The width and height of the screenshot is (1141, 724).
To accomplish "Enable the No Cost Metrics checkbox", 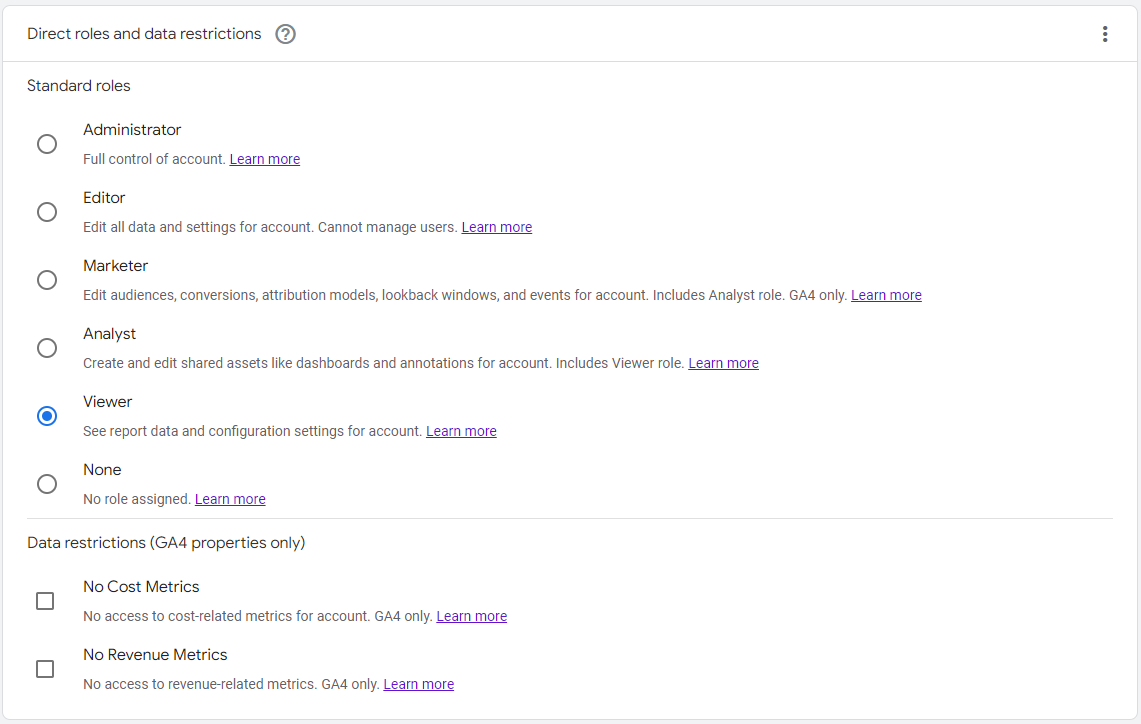I will [x=45, y=601].
